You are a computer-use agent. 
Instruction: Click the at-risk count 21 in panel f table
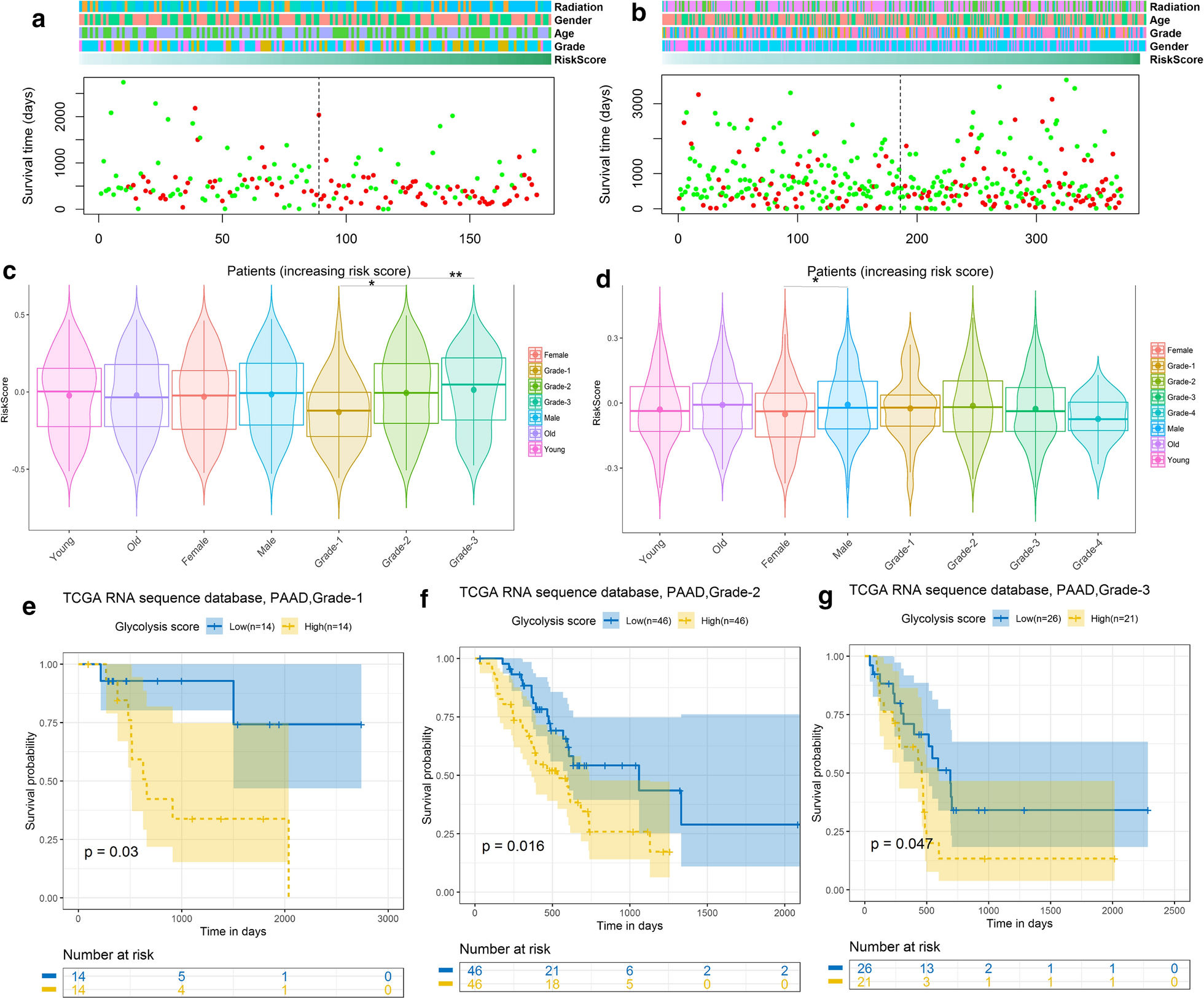tap(552, 971)
